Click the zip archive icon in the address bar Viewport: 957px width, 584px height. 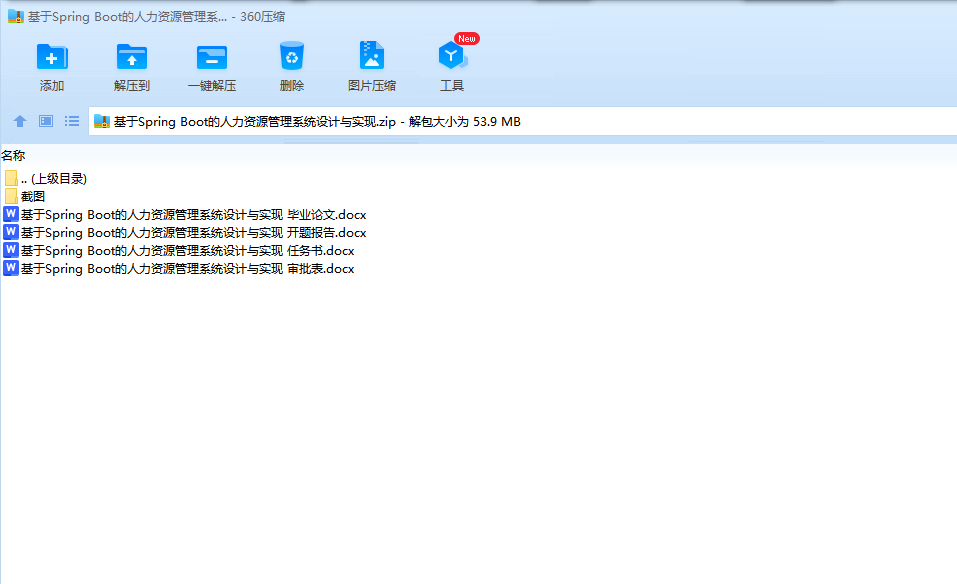click(101, 121)
